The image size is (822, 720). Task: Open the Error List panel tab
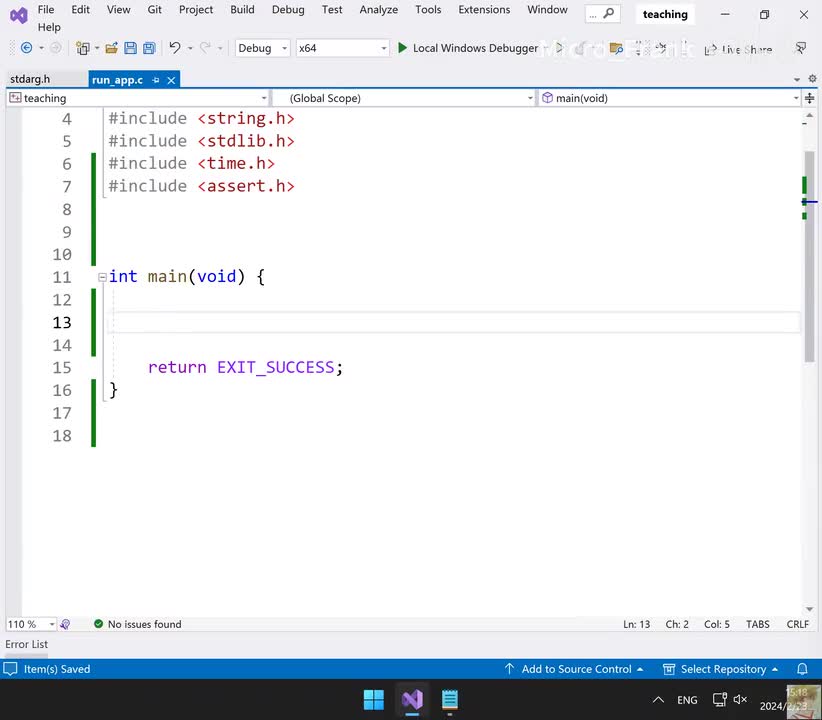point(26,644)
